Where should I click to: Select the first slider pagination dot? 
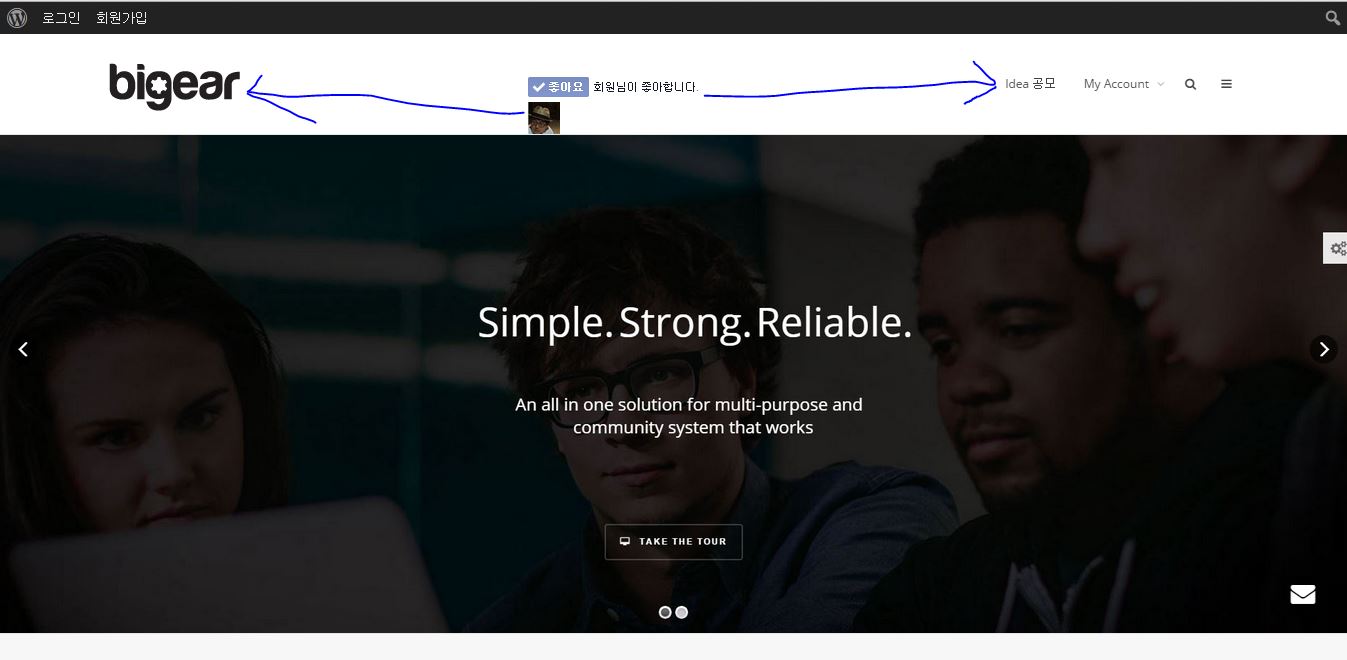[665, 612]
